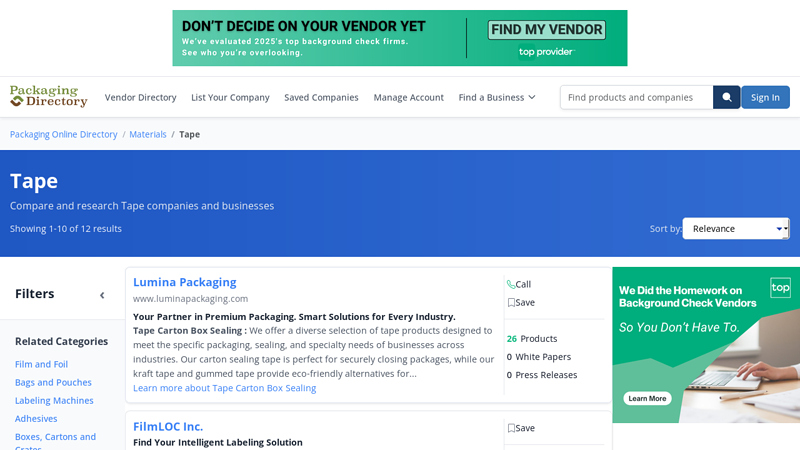Screen dimensions: 800x450
Task: Save Lumina Packaging with bookmark icon
Action: pyautogui.click(x=511, y=302)
